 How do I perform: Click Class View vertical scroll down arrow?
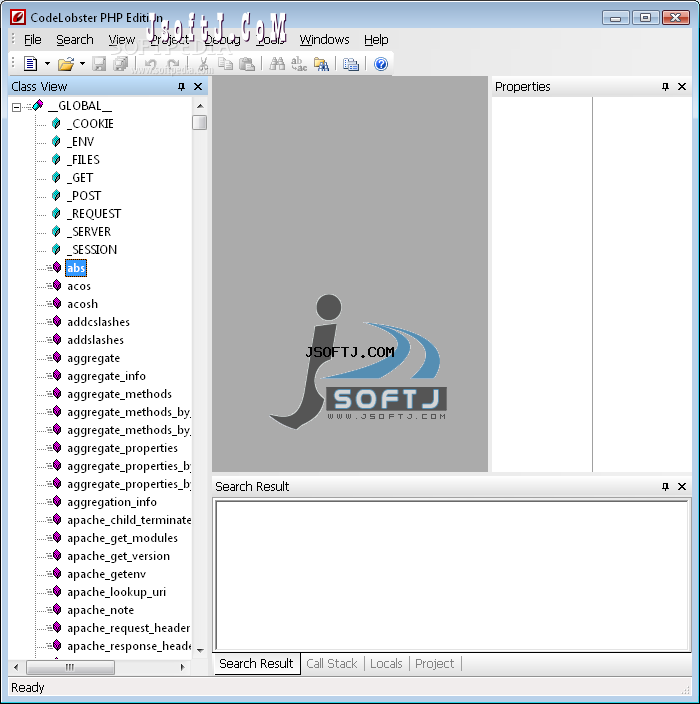(200, 651)
